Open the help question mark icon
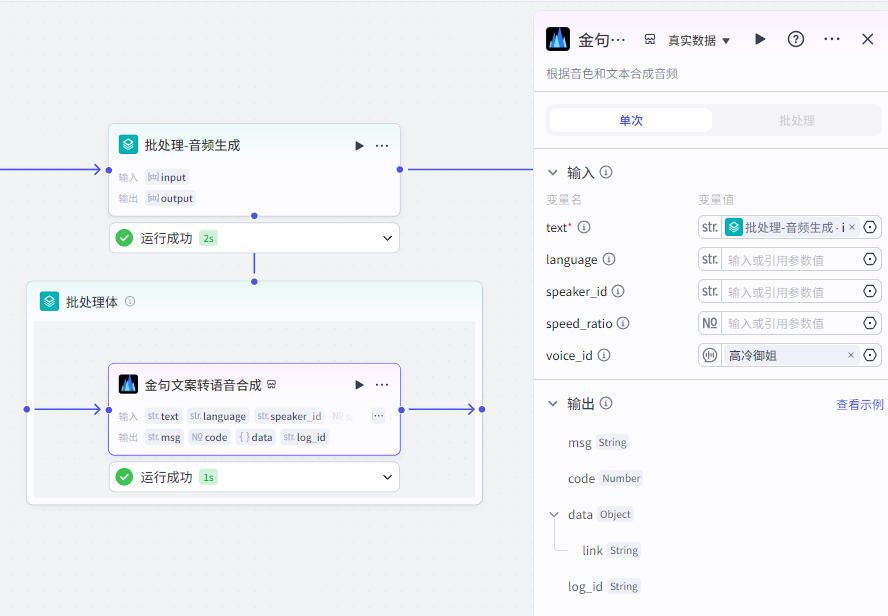888x616 pixels. click(x=796, y=39)
